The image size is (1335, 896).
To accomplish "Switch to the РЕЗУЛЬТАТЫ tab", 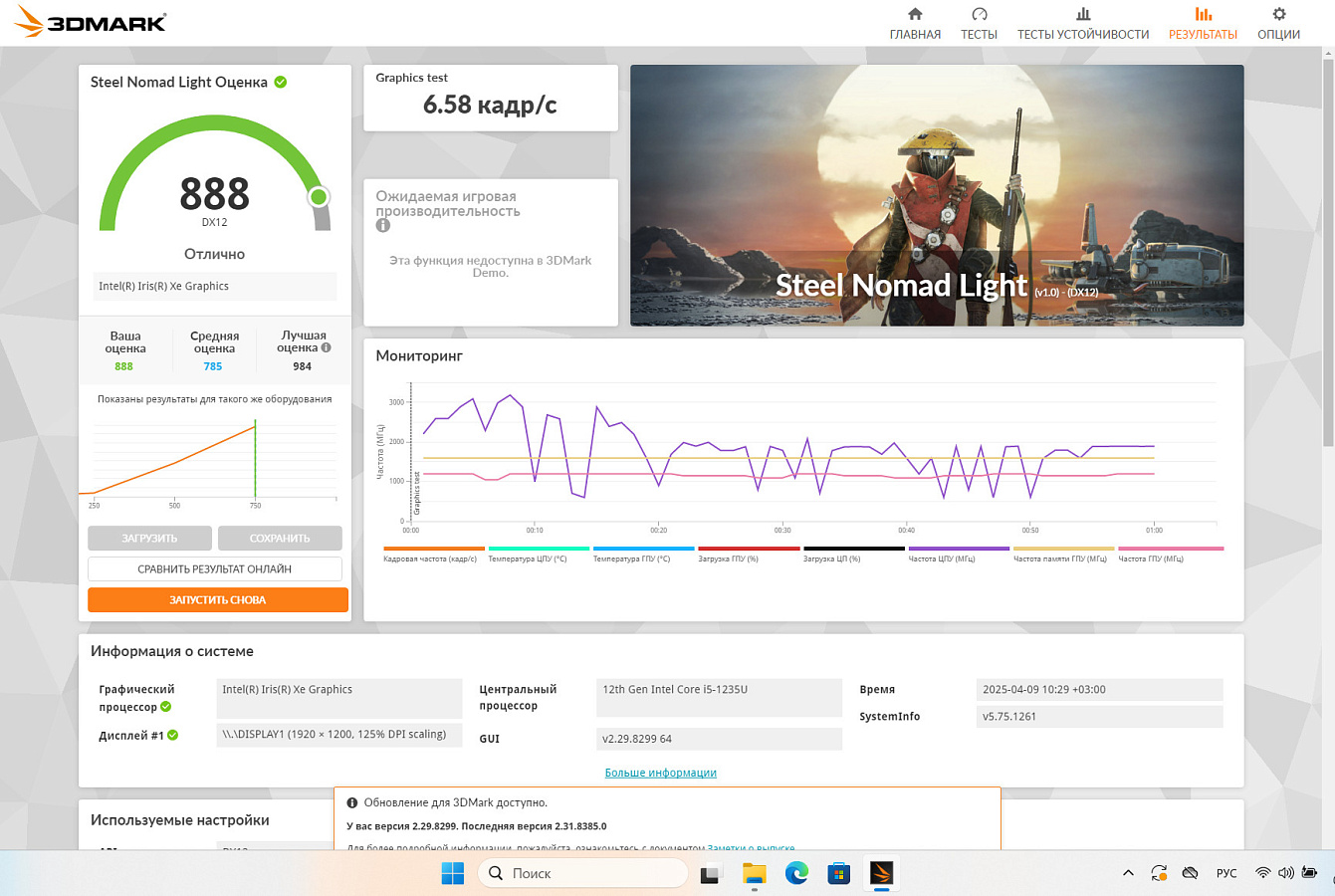I will click(x=1203, y=24).
